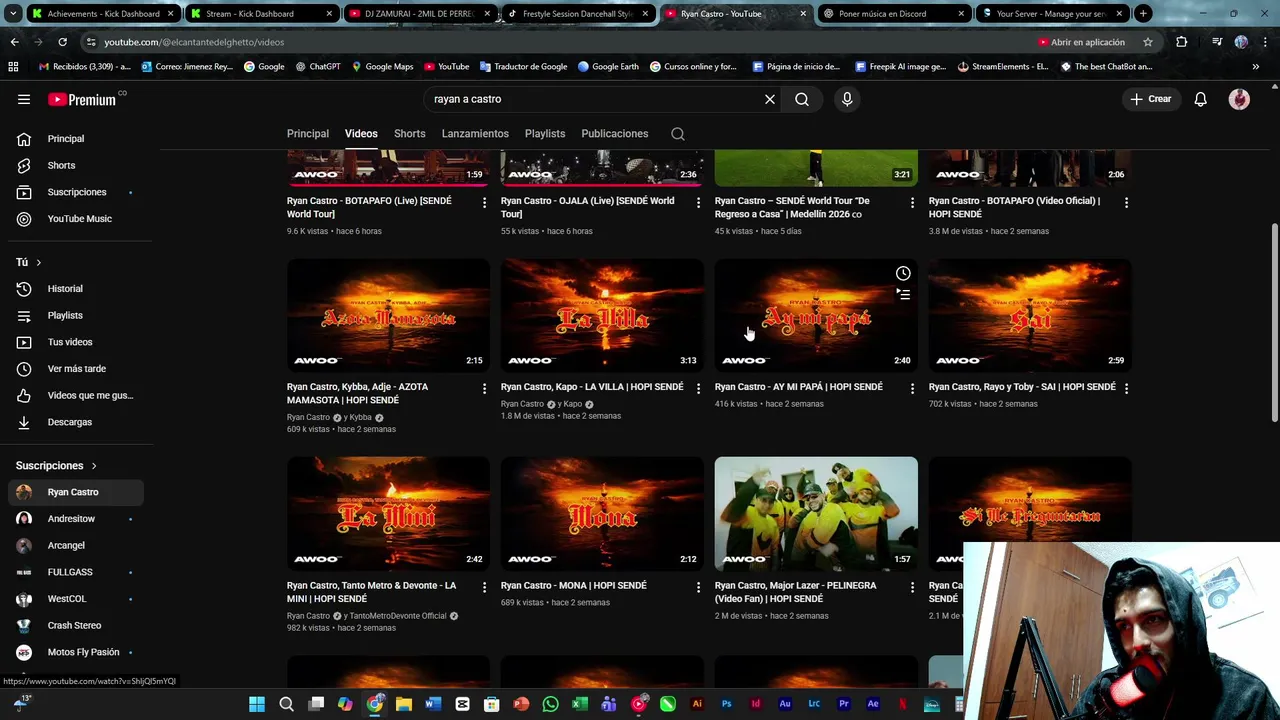Open options for BOTAPAFO (Live) video
The width and height of the screenshot is (1280, 720).
tap(484, 202)
